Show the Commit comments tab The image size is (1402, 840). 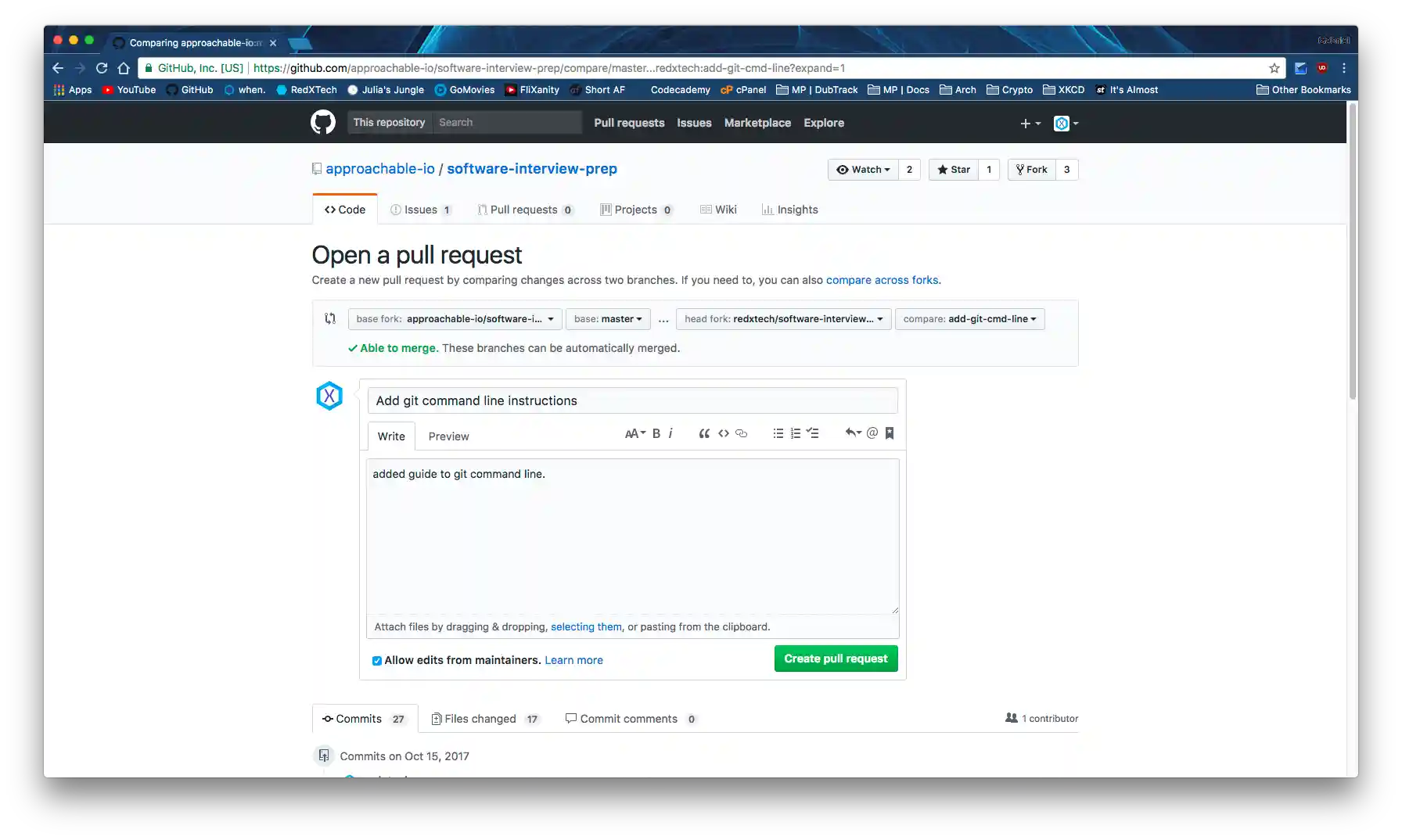[631, 719]
